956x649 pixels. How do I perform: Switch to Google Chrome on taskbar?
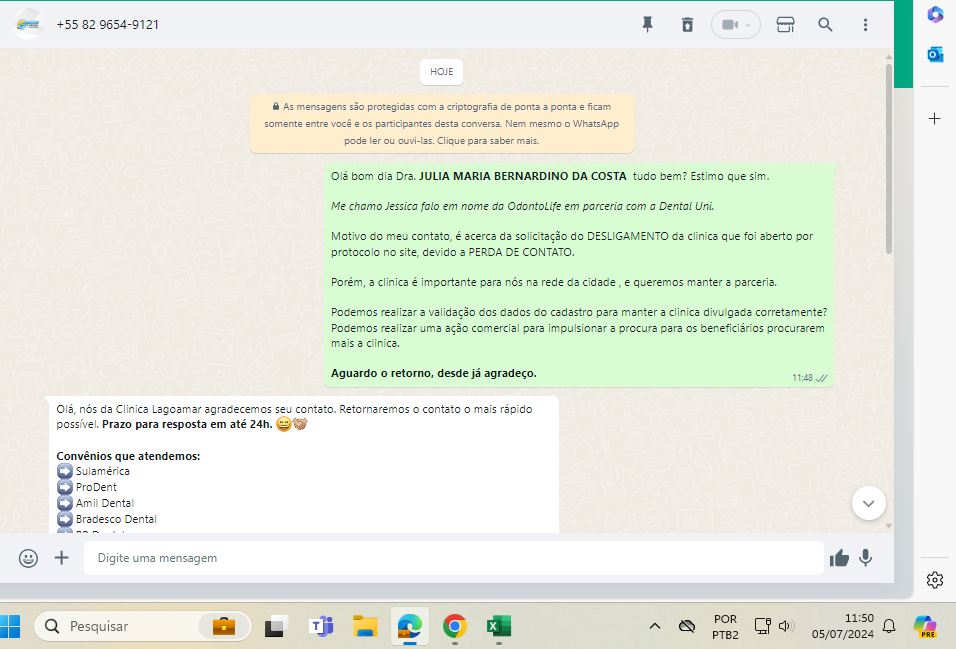[x=454, y=626]
